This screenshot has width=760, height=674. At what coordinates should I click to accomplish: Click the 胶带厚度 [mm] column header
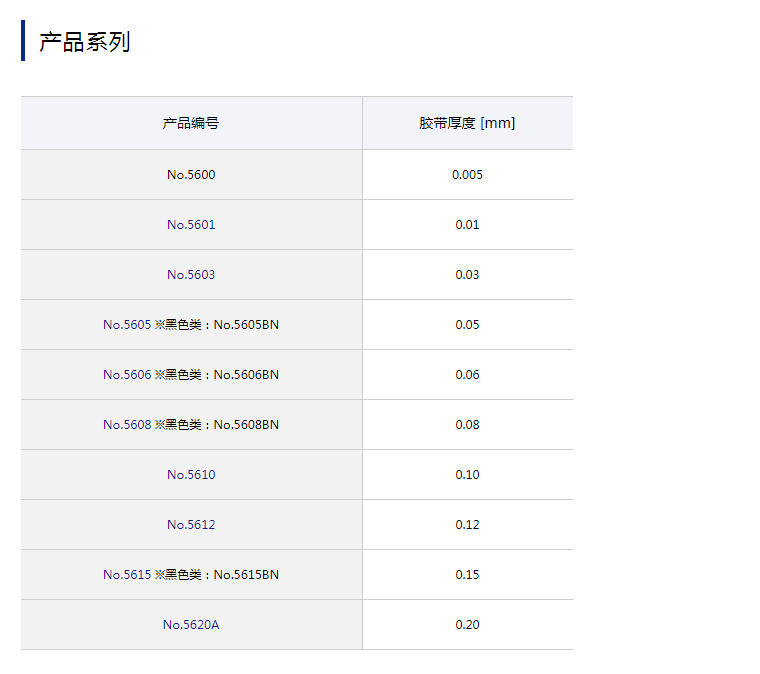(x=467, y=124)
